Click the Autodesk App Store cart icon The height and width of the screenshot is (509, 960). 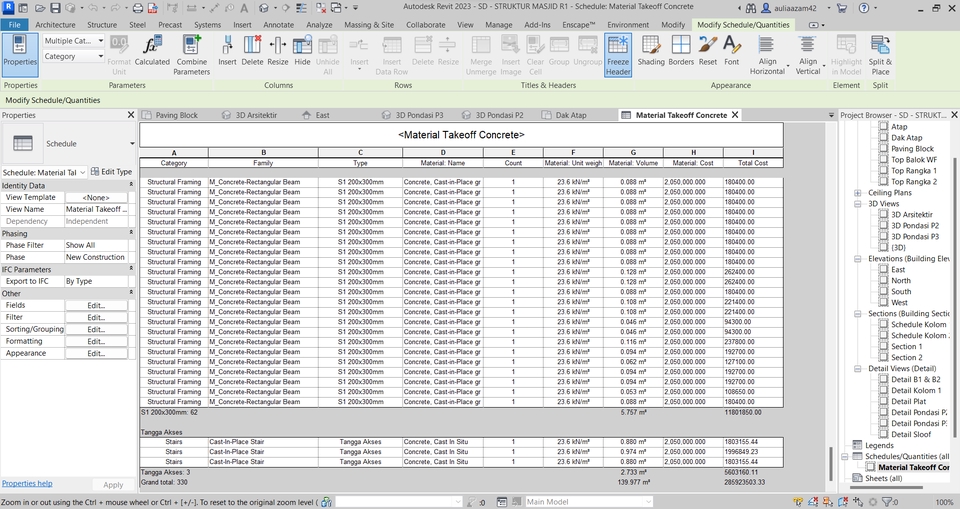pyautogui.click(x=841, y=8)
